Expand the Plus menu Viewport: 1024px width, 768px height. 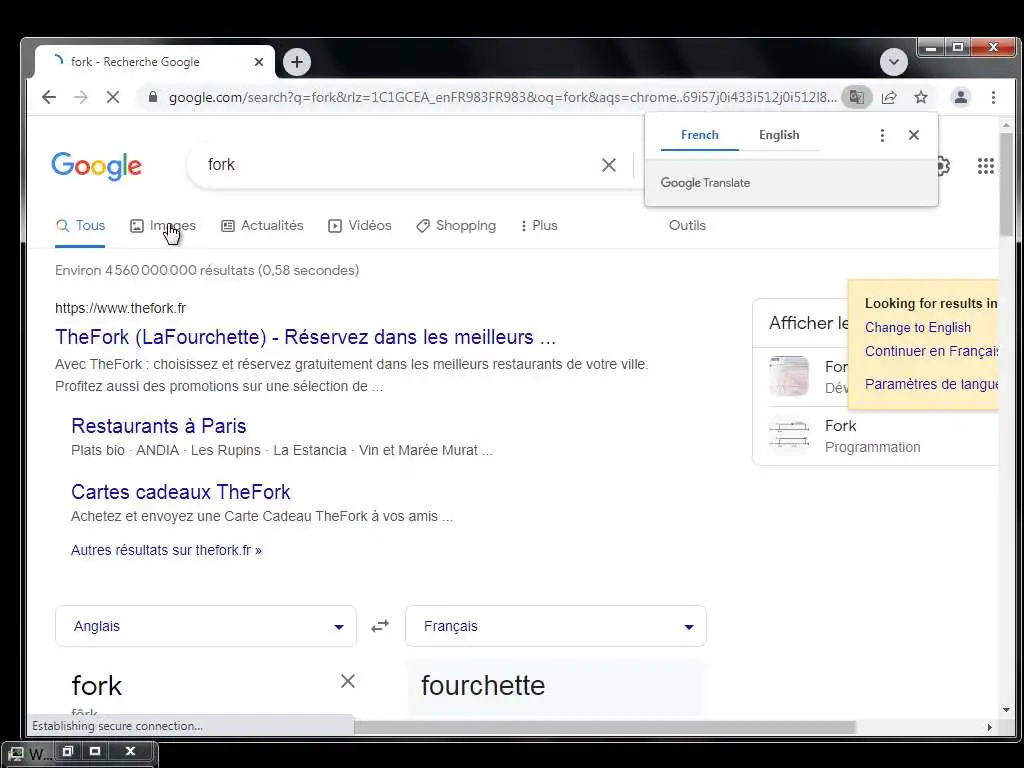click(539, 226)
